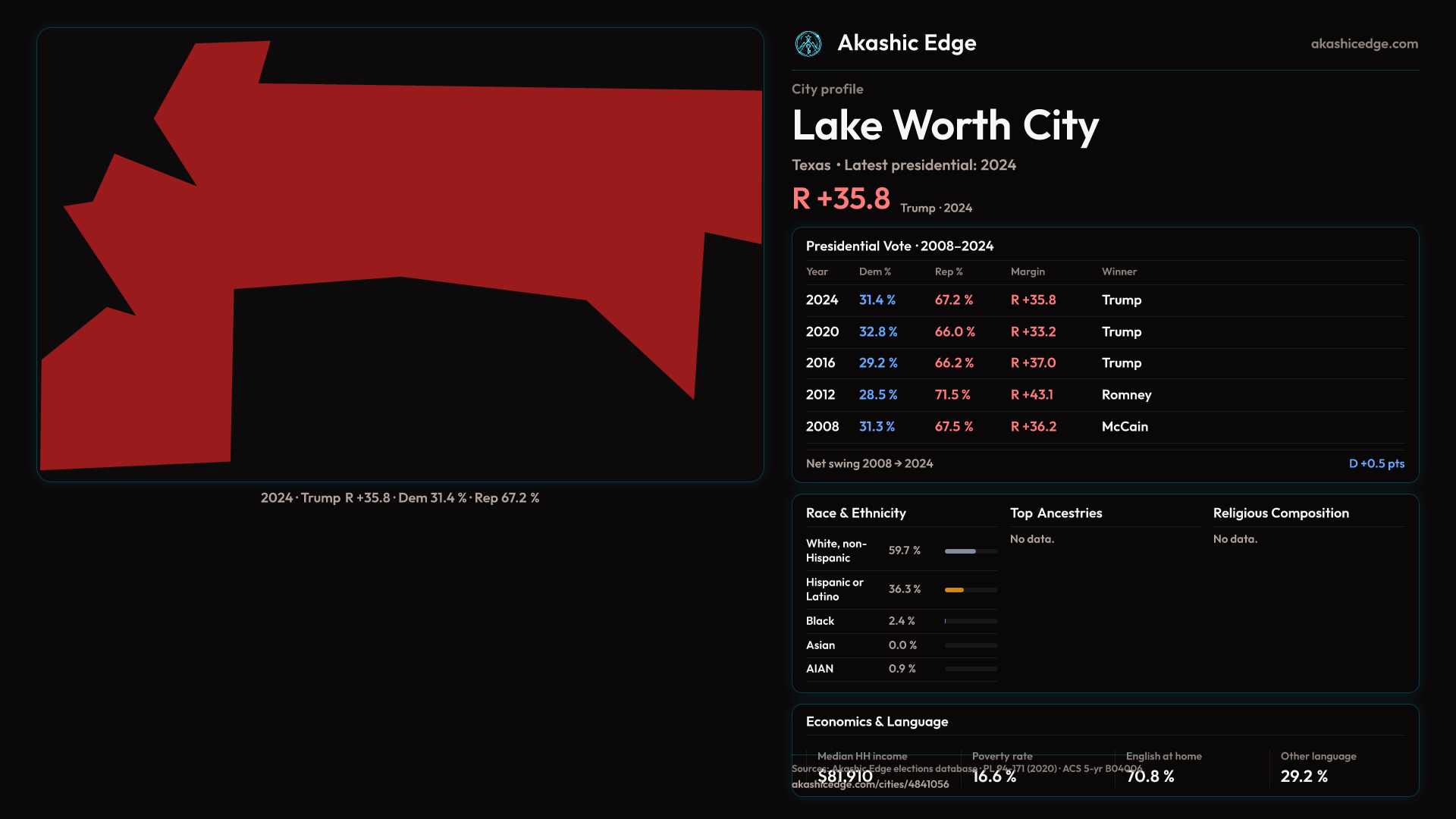
Task: Click the 2016 R +37.0 margin
Action: 1033,363
